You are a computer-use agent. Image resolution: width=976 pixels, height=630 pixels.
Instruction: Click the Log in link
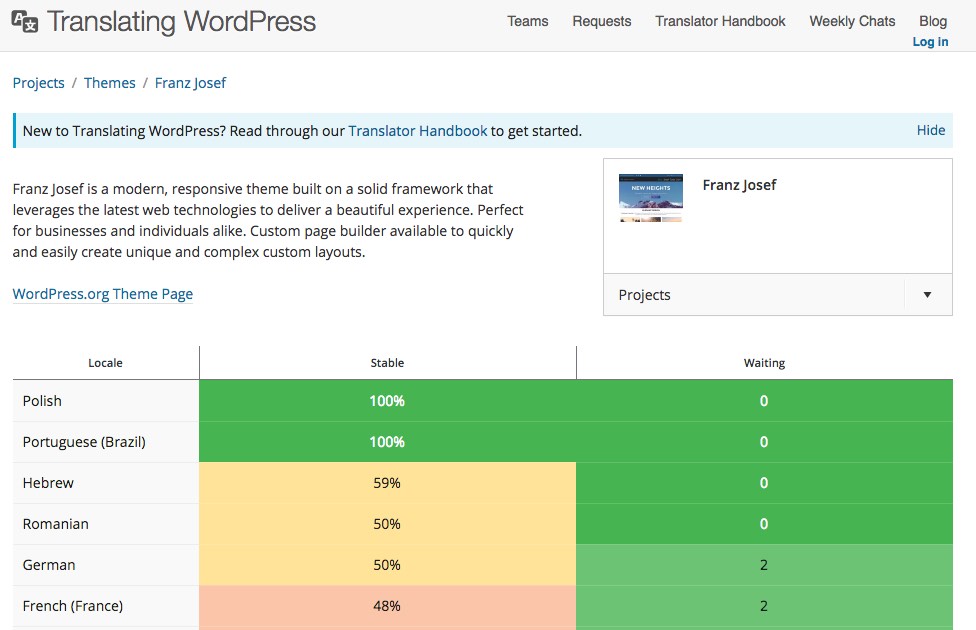click(x=931, y=42)
